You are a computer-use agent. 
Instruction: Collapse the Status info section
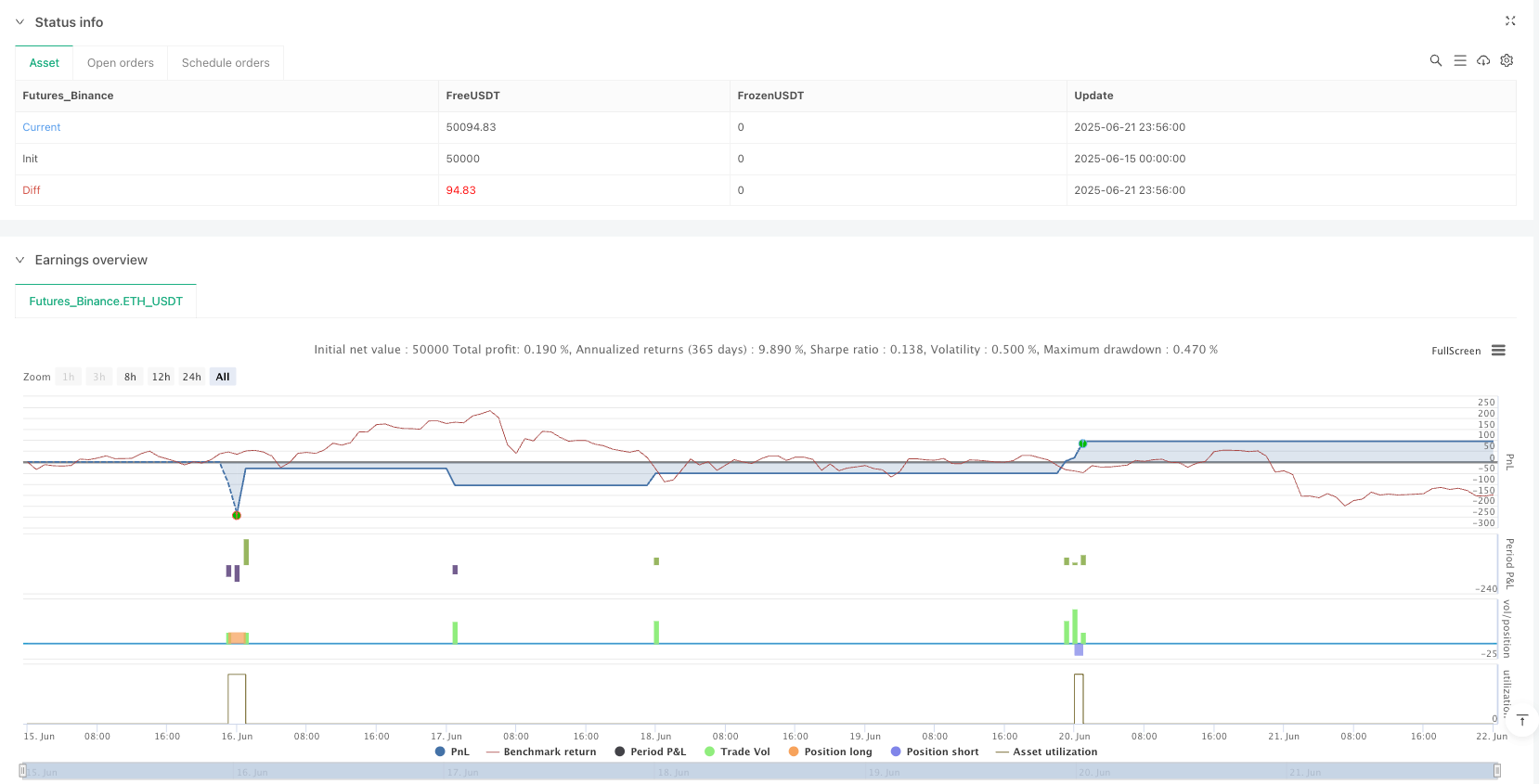20,22
